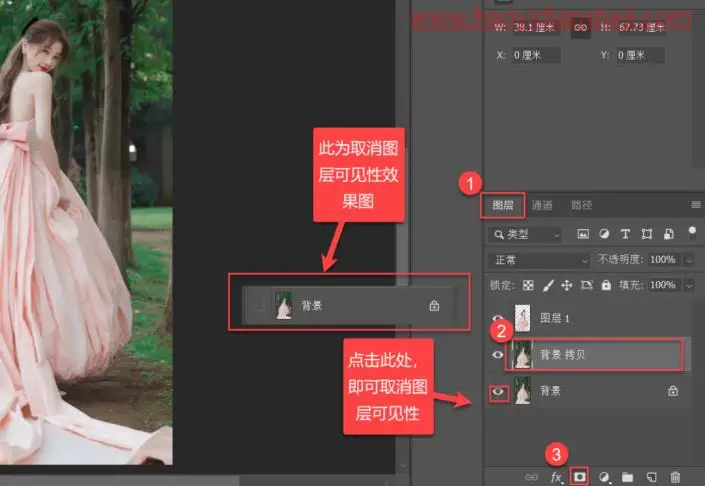Click the 背景 拷贝 layer thumbnail

[522, 355]
